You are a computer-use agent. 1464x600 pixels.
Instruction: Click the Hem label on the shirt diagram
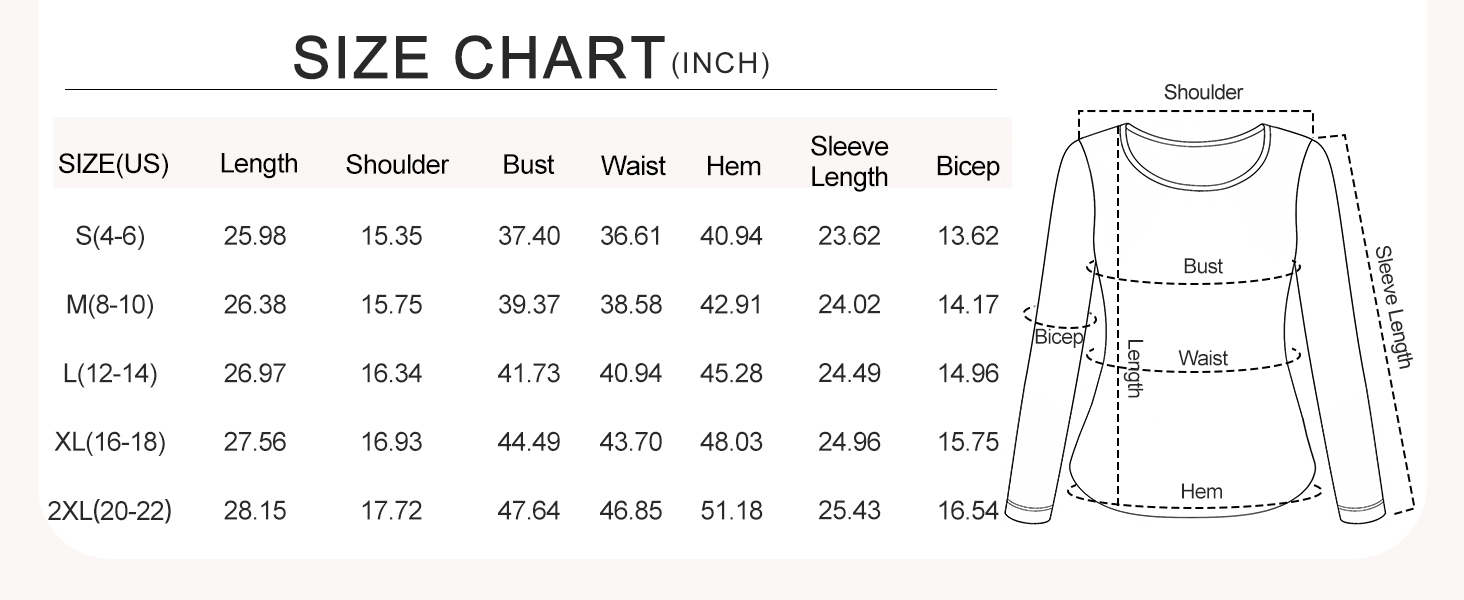pos(1201,492)
